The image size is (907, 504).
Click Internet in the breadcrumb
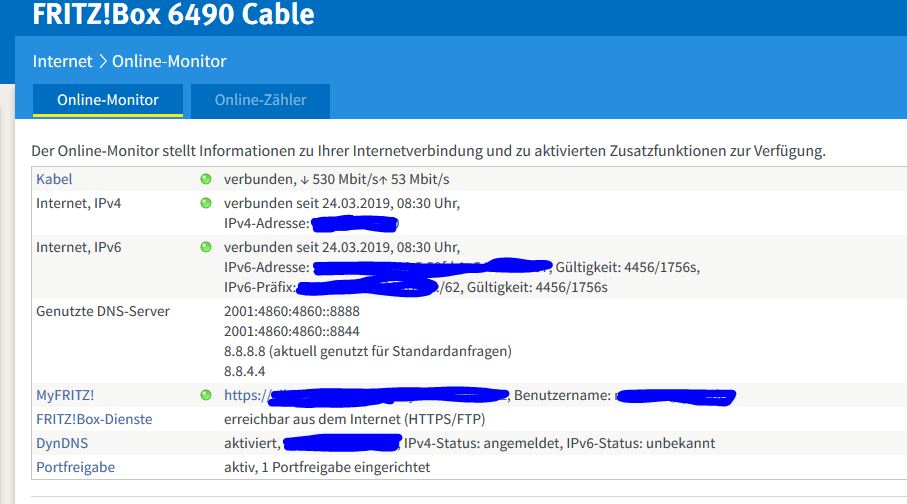click(x=62, y=61)
